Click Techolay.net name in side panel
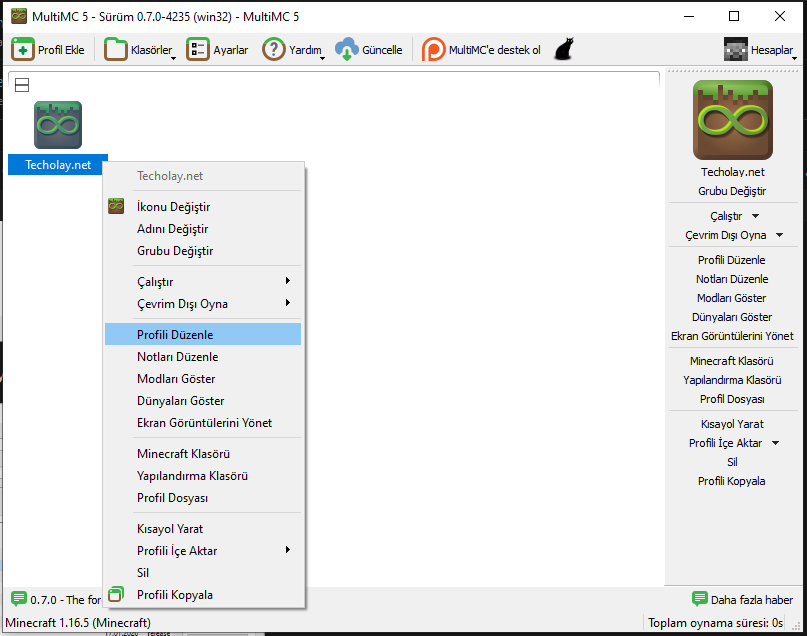The image size is (807, 636). point(732,172)
